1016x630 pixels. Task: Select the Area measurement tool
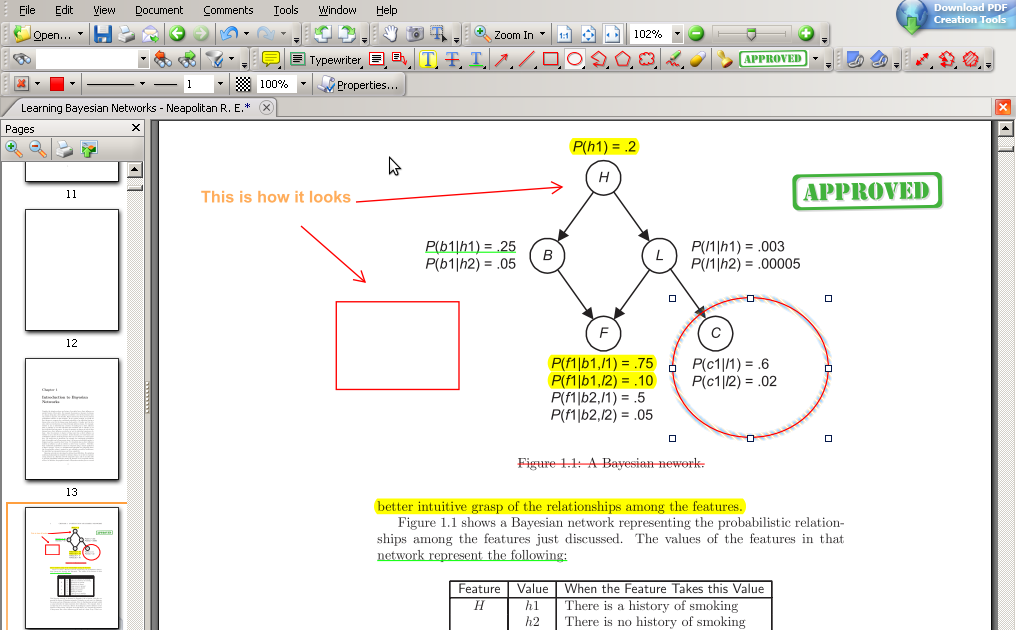tap(971, 60)
